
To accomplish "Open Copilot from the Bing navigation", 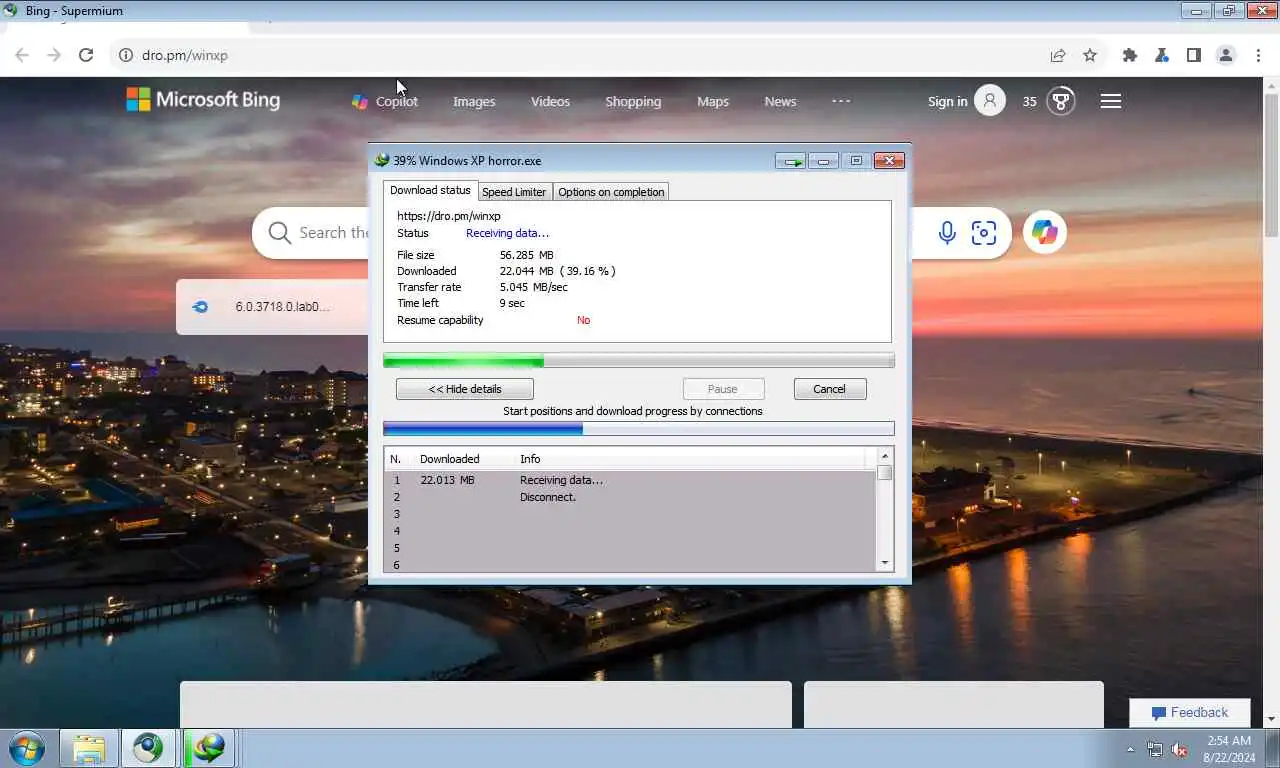I will coord(385,101).
